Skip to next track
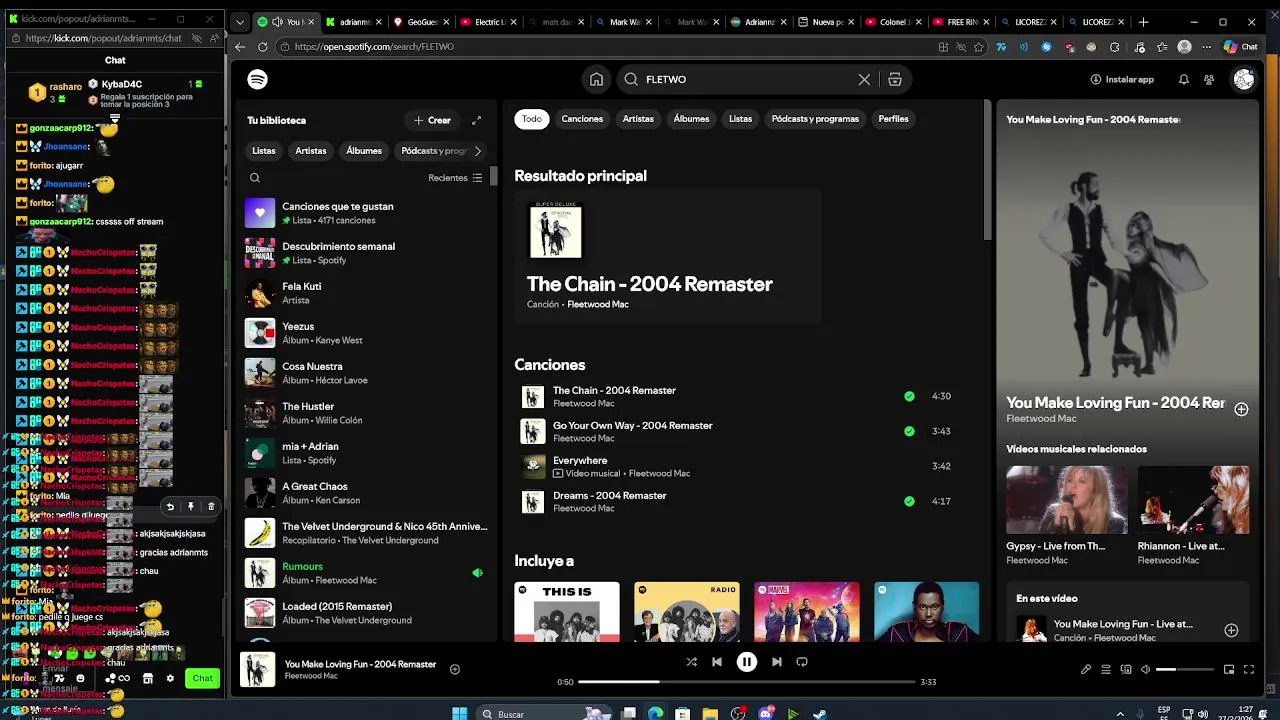 [777, 661]
